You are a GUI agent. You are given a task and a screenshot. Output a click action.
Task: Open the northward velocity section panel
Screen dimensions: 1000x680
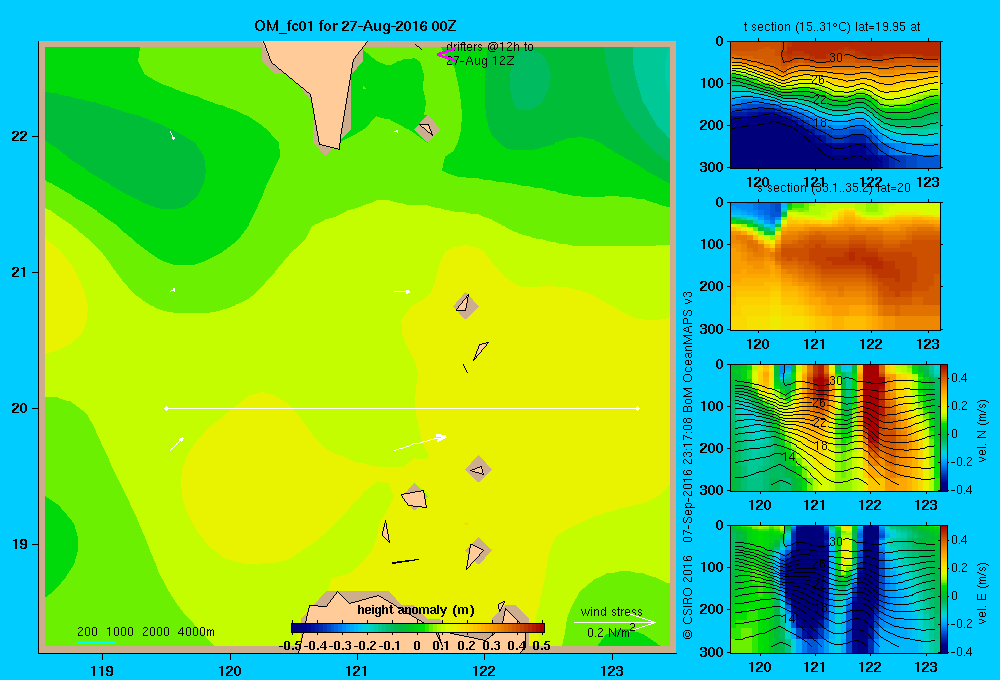835,427
